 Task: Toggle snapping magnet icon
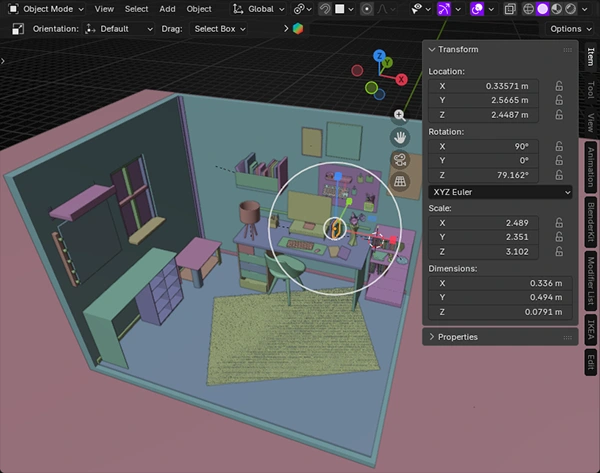click(325, 9)
